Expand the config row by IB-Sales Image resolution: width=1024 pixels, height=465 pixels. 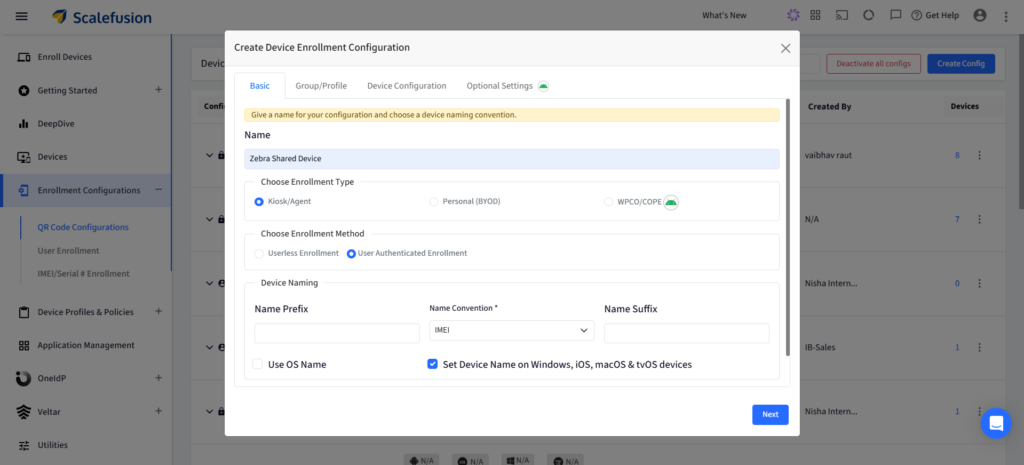(x=209, y=347)
